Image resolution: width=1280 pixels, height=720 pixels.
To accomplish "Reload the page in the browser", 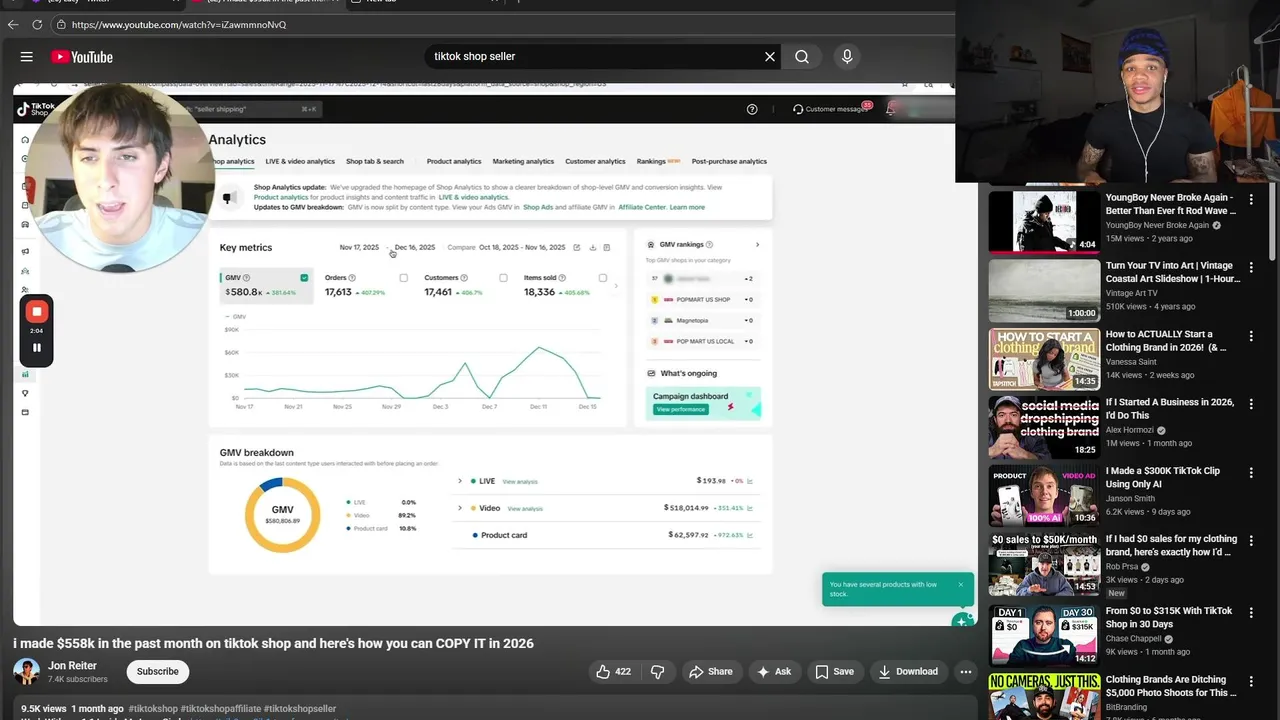I will point(37,24).
